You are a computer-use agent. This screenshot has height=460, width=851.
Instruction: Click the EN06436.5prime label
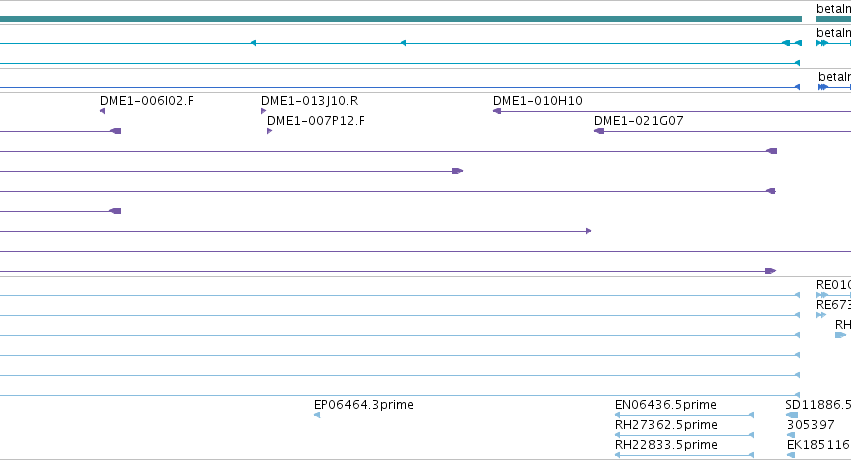coord(666,405)
